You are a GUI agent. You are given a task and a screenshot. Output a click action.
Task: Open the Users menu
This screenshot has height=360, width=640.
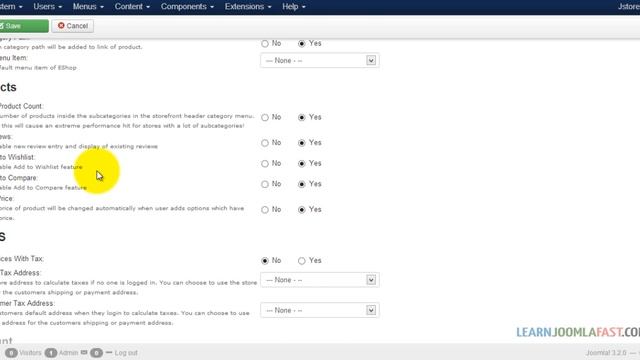click(x=47, y=7)
